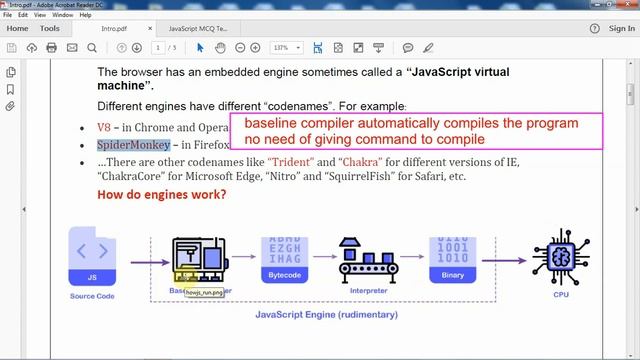This screenshot has height=360, width=640.
Task: Select the arrow selection tool
Action: click(x=200, y=48)
